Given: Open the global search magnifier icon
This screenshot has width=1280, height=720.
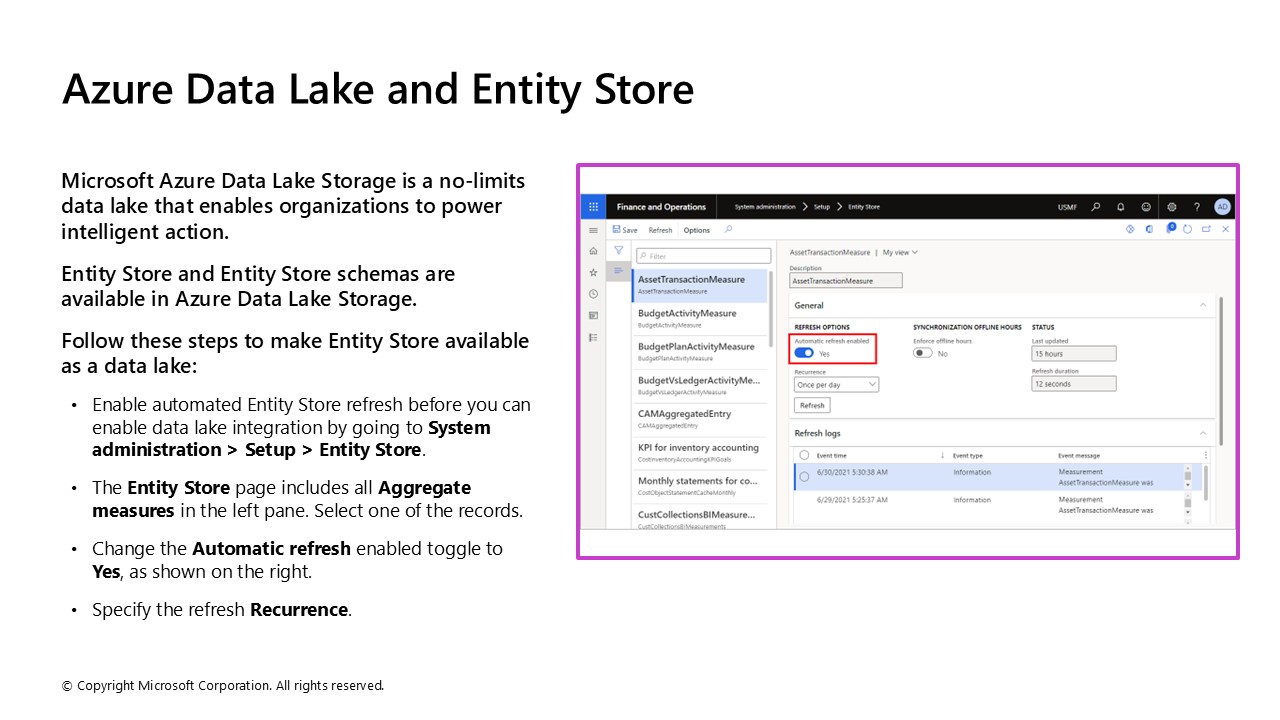Looking at the screenshot, I should (1094, 206).
